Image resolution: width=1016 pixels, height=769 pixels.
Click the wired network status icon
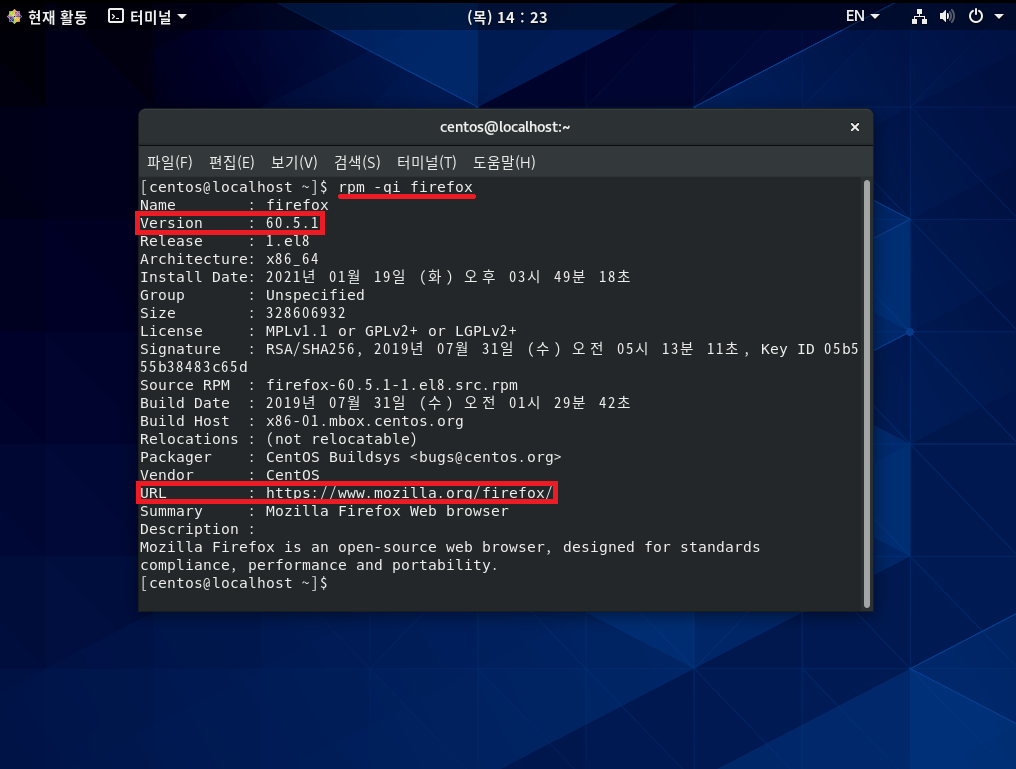click(x=919, y=17)
